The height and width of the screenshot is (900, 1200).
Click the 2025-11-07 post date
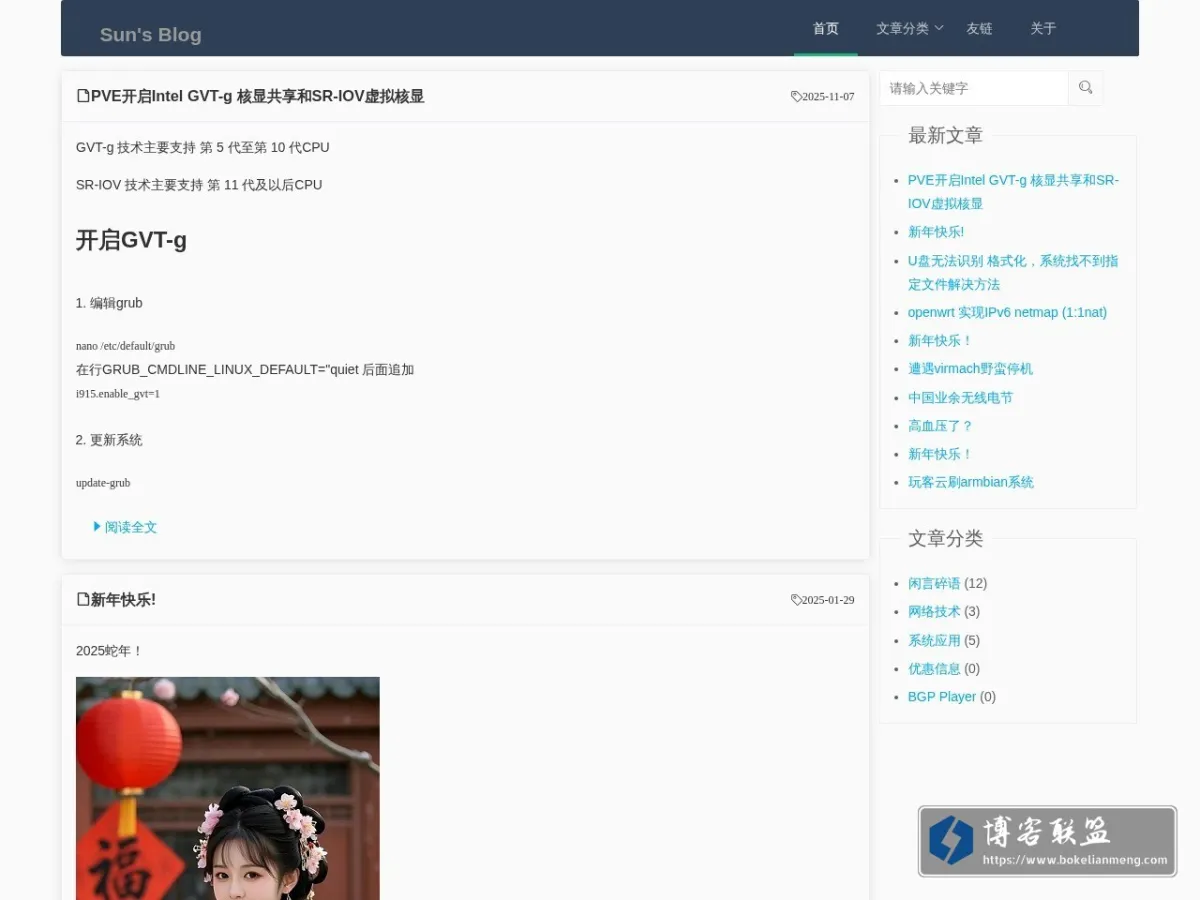pos(828,97)
